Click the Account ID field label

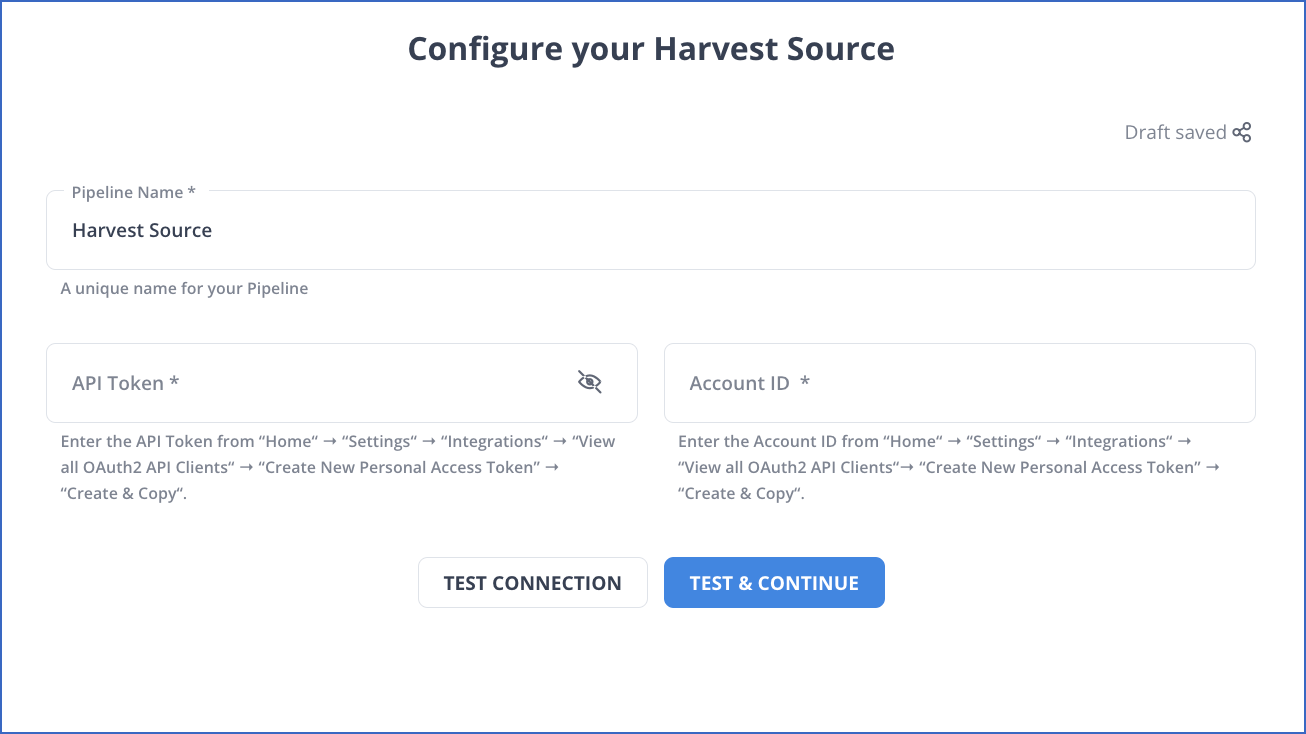click(x=748, y=382)
